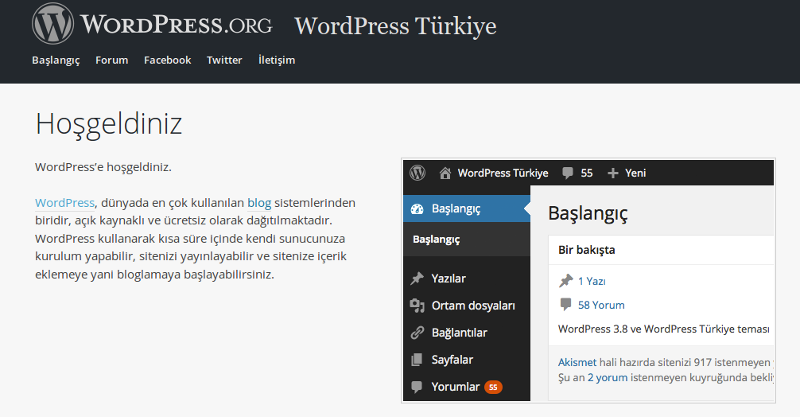Open the 2 yorum spam queue link
The height and width of the screenshot is (417, 800).
click(607, 378)
